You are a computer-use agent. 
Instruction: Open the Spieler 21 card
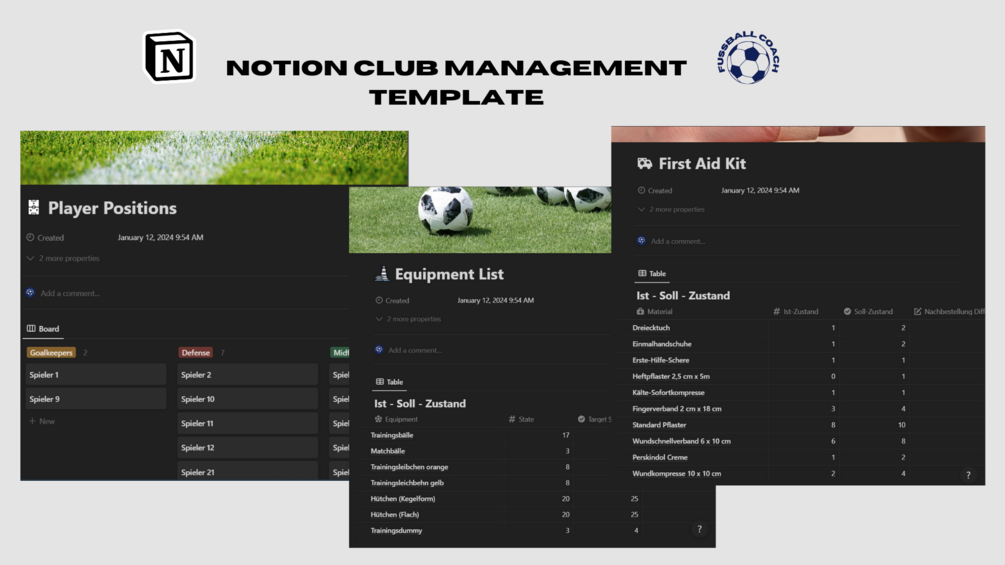click(247, 471)
